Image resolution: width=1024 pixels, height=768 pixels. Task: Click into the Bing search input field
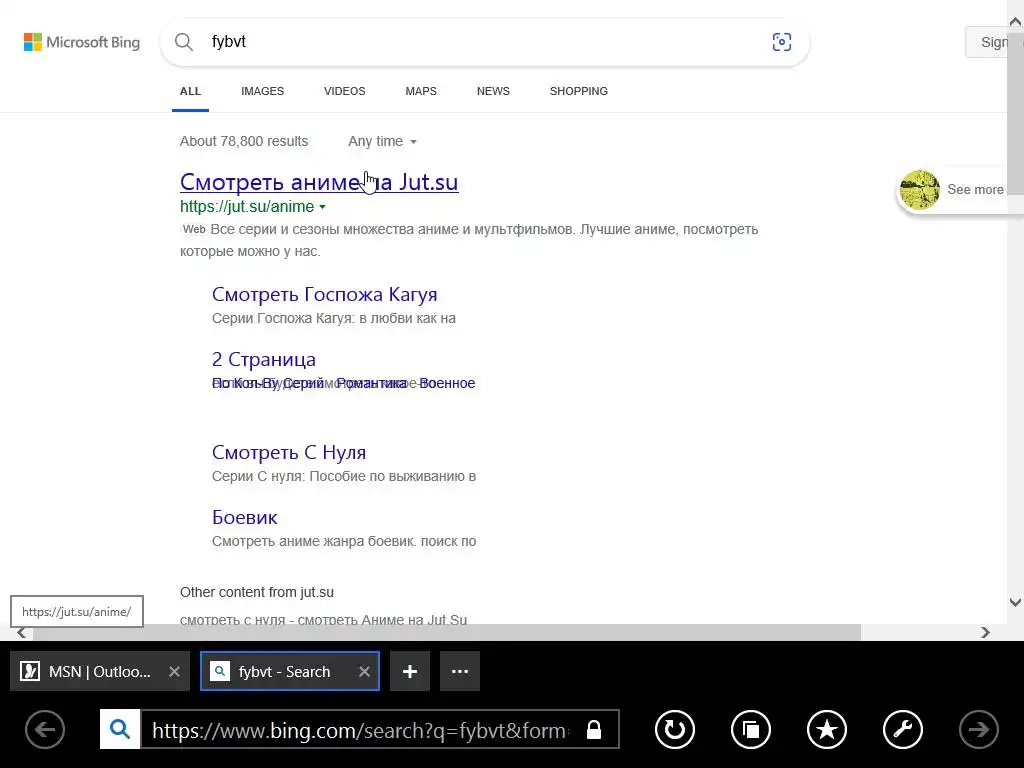click(483, 42)
